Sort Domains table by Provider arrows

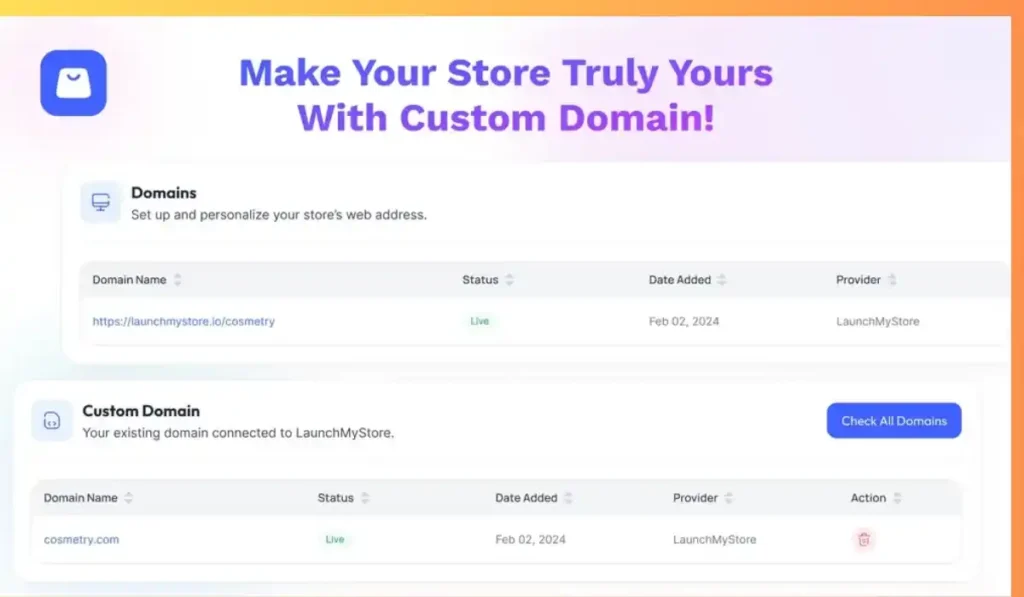(x=892, y=280)
